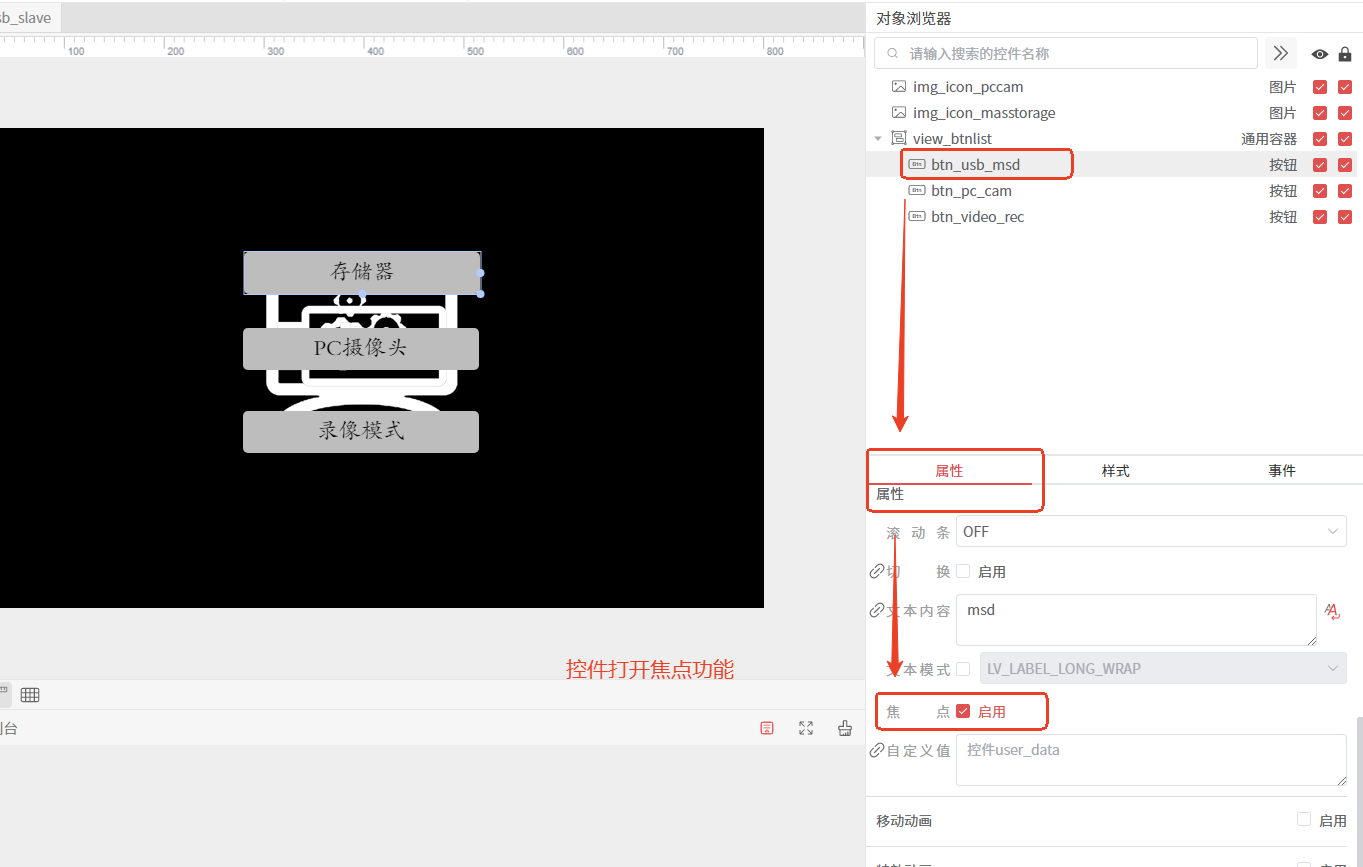Toggle visibility checkbox for btn_usb_msd

[1320, 165]
